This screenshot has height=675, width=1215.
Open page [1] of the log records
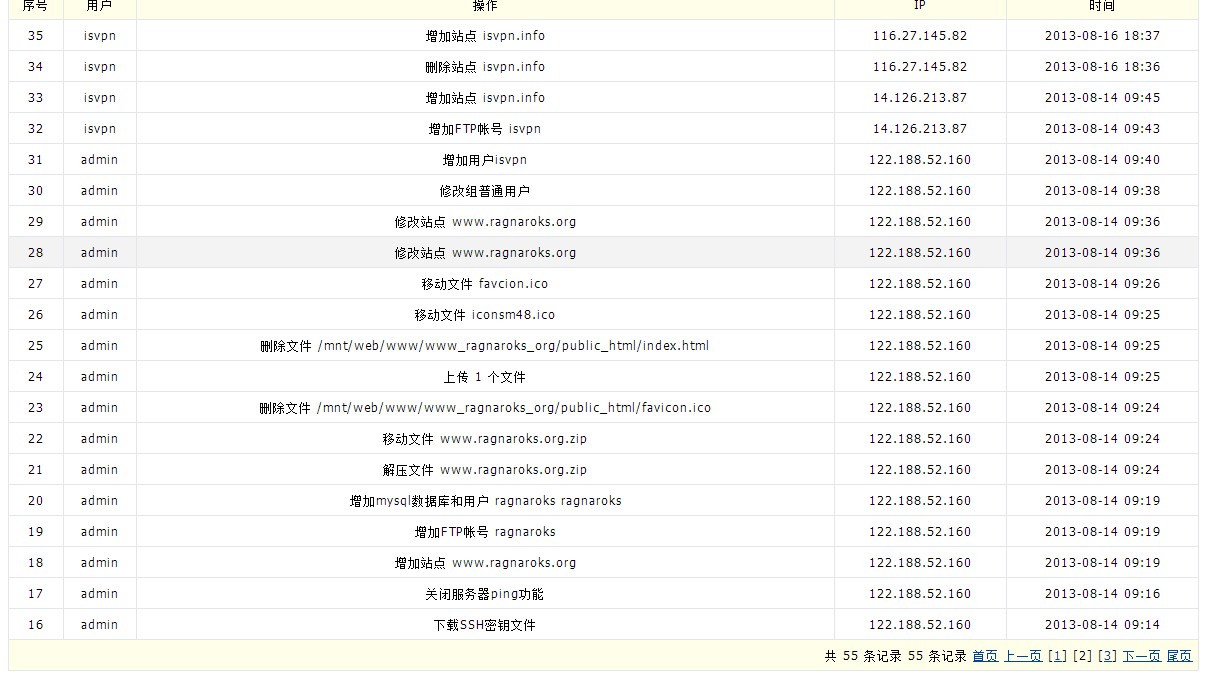[x=1057, y=656]
